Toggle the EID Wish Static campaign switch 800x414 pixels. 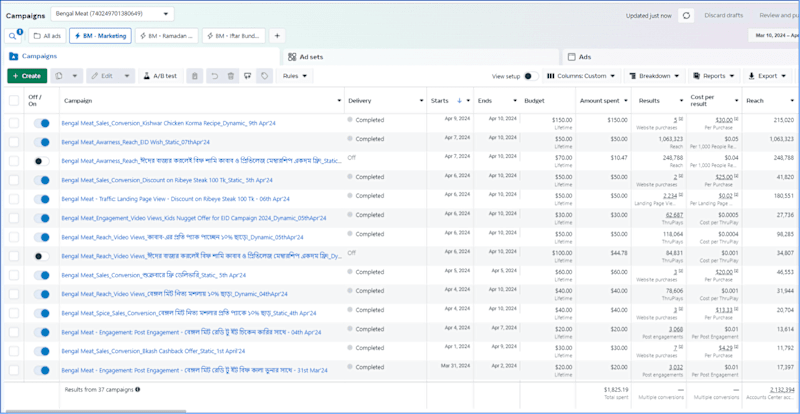[41, 142]
